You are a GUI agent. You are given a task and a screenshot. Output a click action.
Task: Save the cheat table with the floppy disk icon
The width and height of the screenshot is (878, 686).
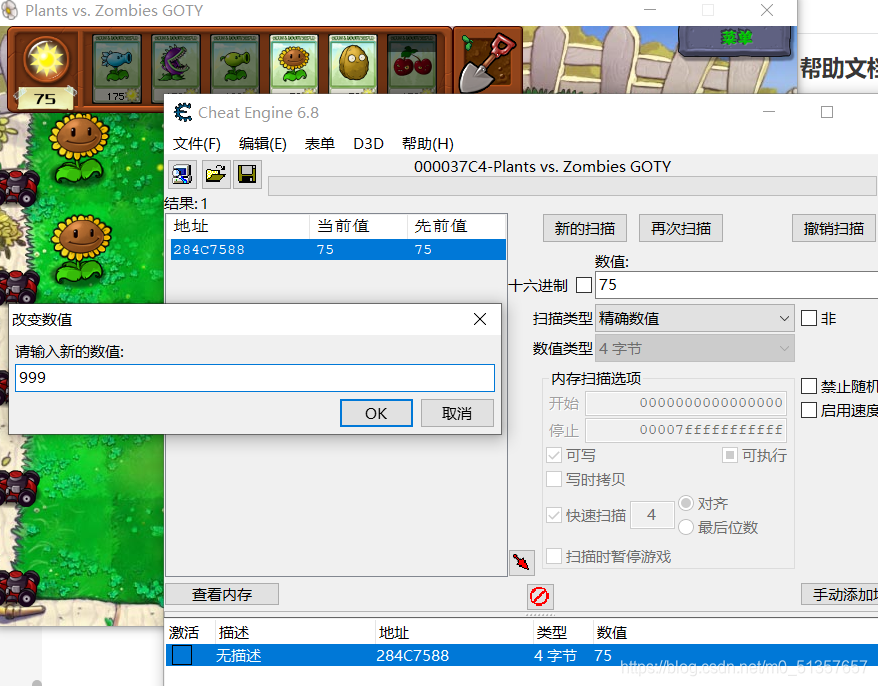click(x=247, y=174)
